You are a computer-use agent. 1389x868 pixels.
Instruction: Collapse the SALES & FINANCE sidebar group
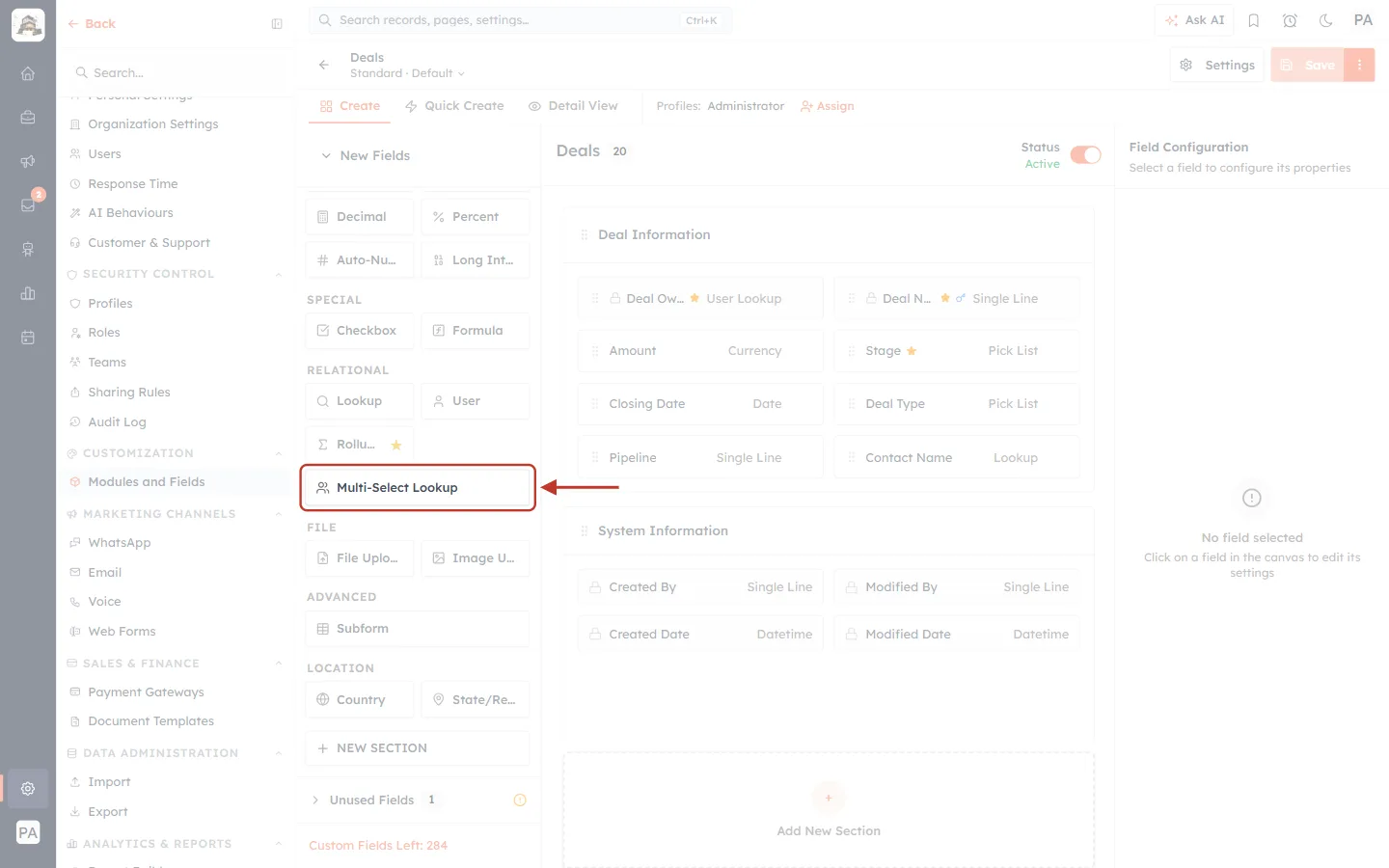pyautogui.click(x=279, y=664)
